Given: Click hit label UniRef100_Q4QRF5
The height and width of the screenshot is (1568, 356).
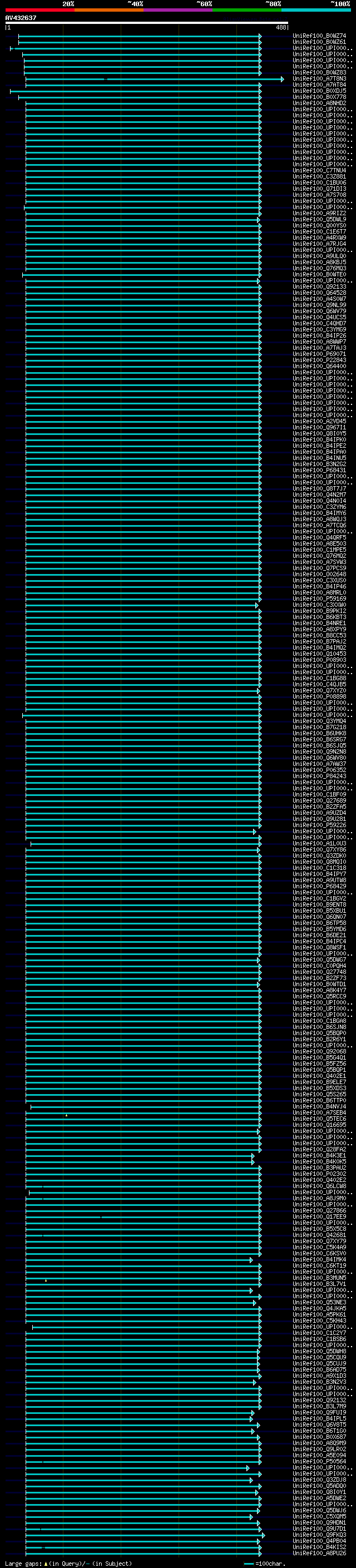Looking at the screenshot, I should 319,537.
